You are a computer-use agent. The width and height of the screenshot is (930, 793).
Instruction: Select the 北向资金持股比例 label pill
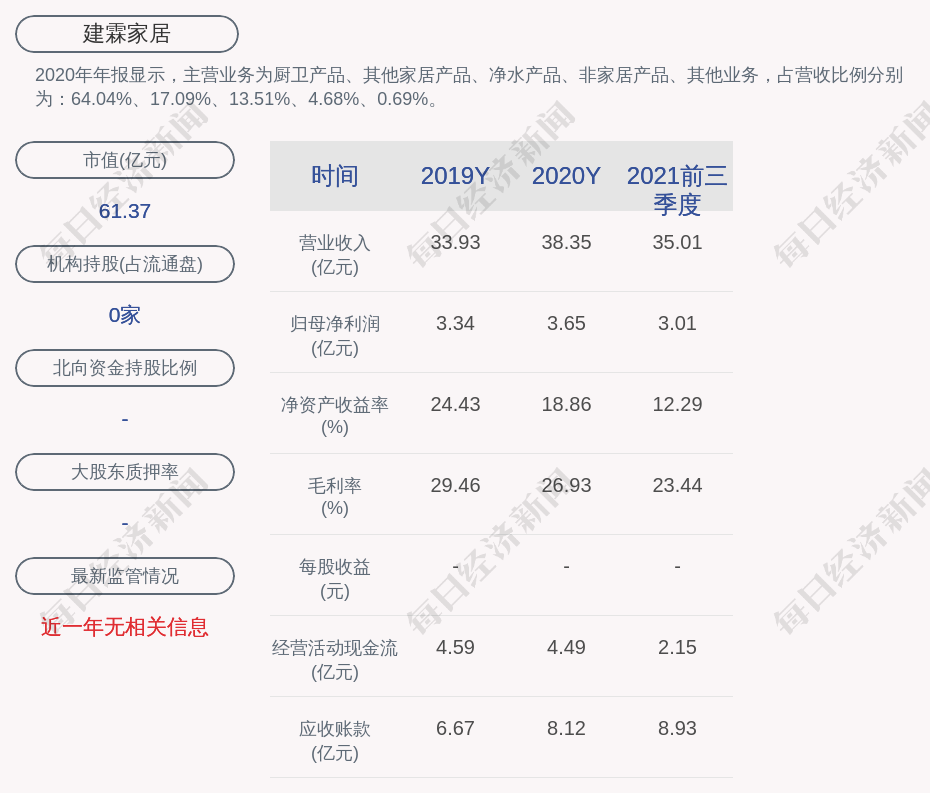pos(125,368)
